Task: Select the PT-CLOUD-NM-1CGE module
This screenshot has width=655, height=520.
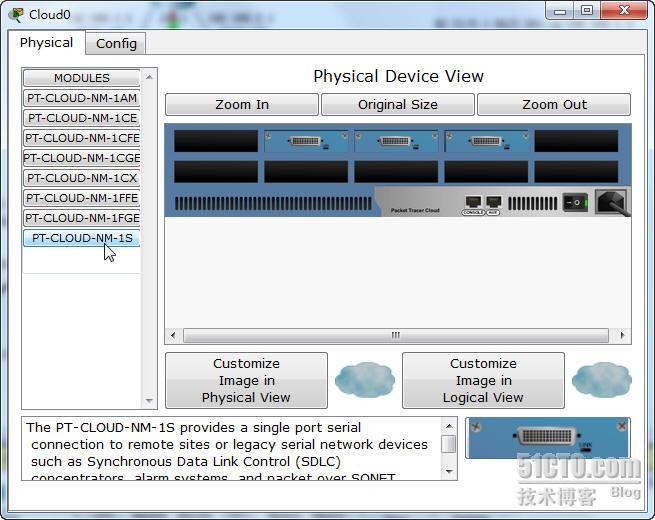Action: pyautogui.click(x=82, y=158)
